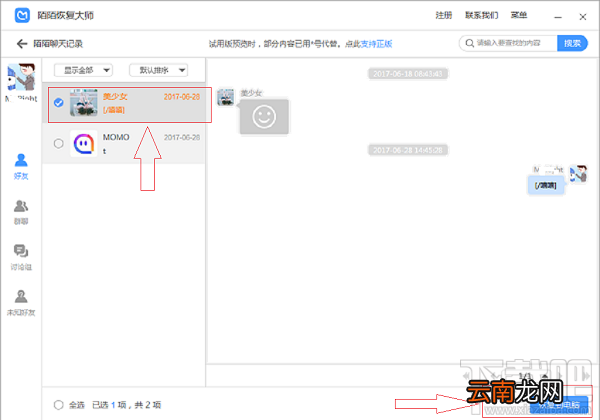Screen dimensions: 600x420
Task: Select the MOMO conversation row
Action: pos(124,143)
